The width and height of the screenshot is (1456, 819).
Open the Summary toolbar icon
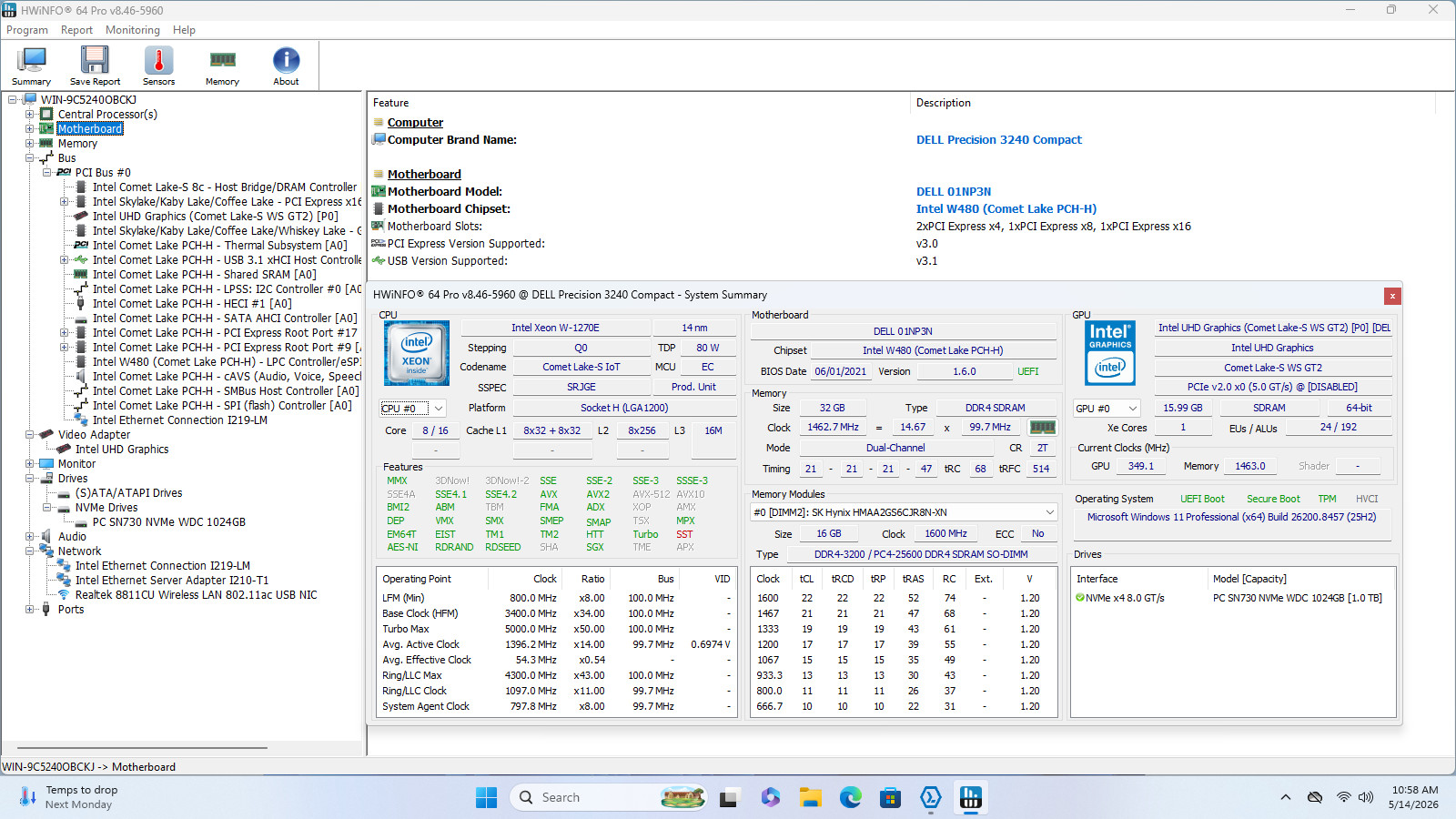pos(31,66)
